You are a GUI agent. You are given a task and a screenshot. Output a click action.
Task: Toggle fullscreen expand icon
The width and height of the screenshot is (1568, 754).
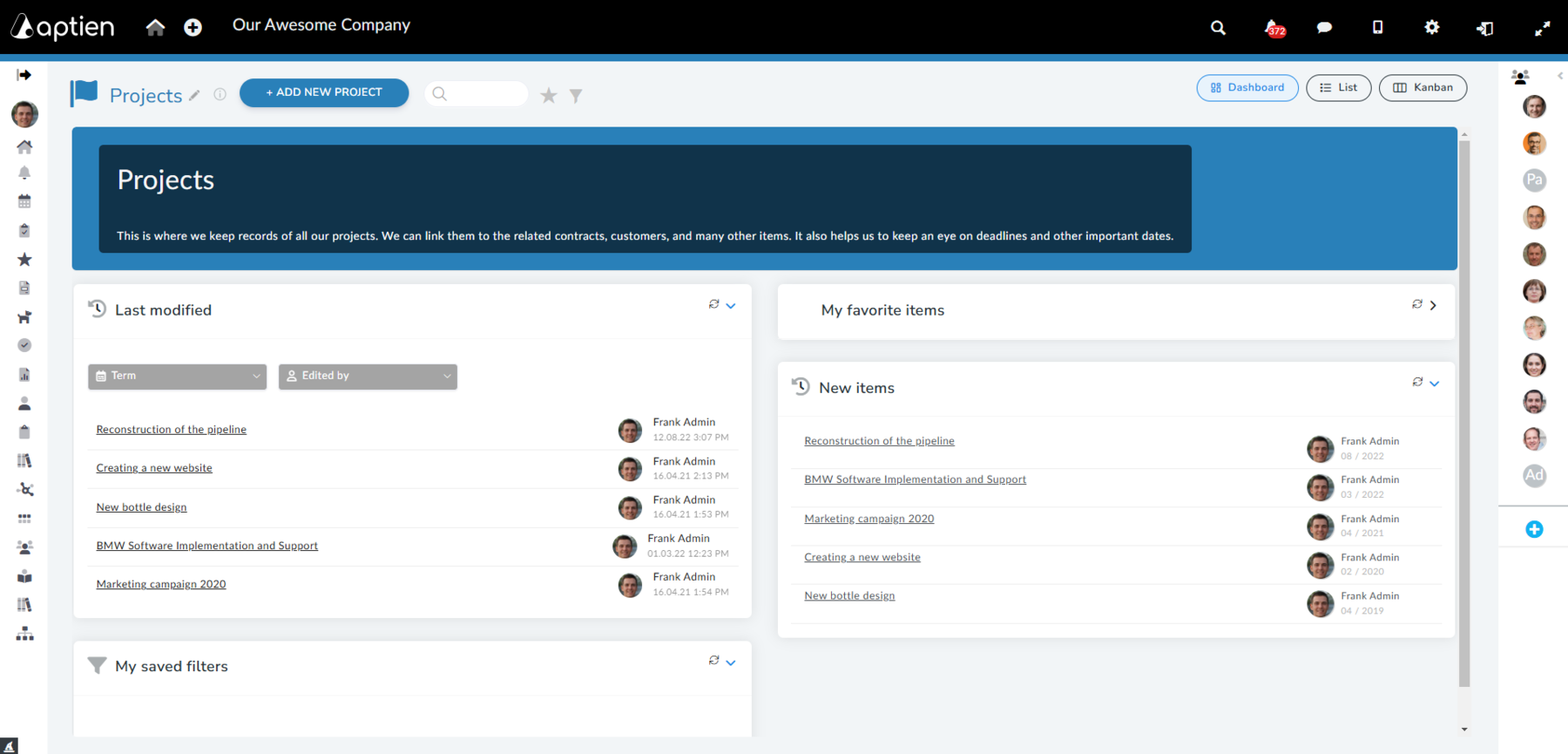[x=1542, y=28]
